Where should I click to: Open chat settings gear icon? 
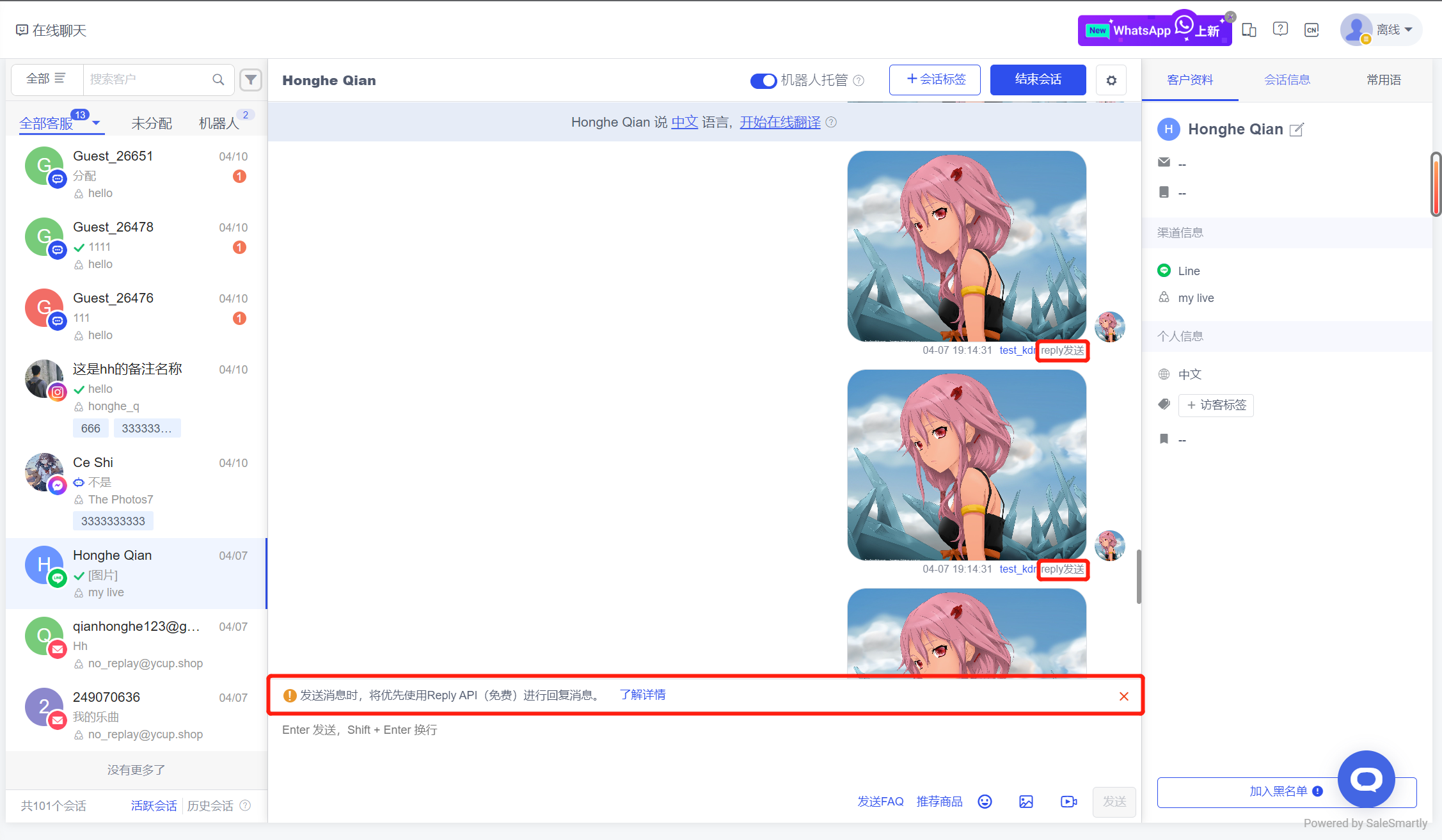pos(1111,81)
